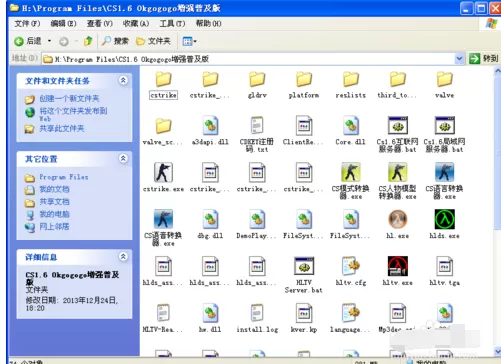The height and width of the screenshot is (364, 501).
Task: Open the Back history dropdown arrow
Action: click(x=49, y=41)
